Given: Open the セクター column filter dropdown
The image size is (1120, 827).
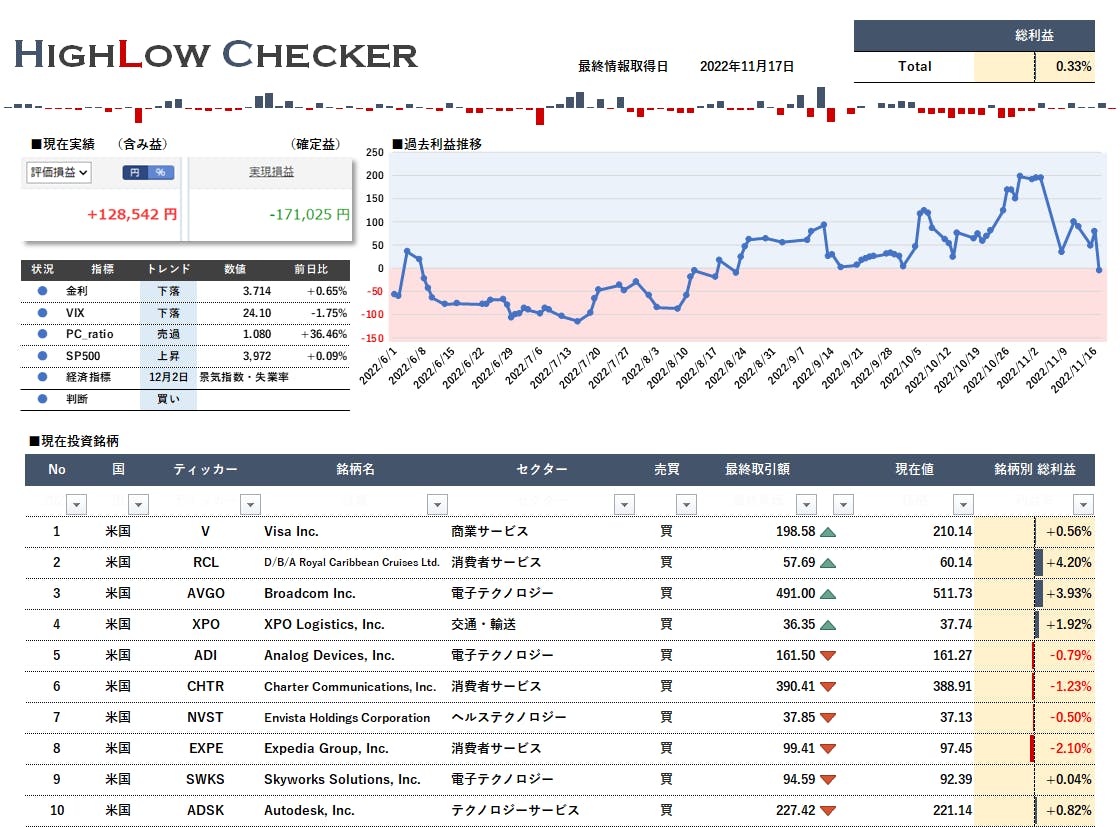Looking at the screenshot, I should [x=624, y=505].
